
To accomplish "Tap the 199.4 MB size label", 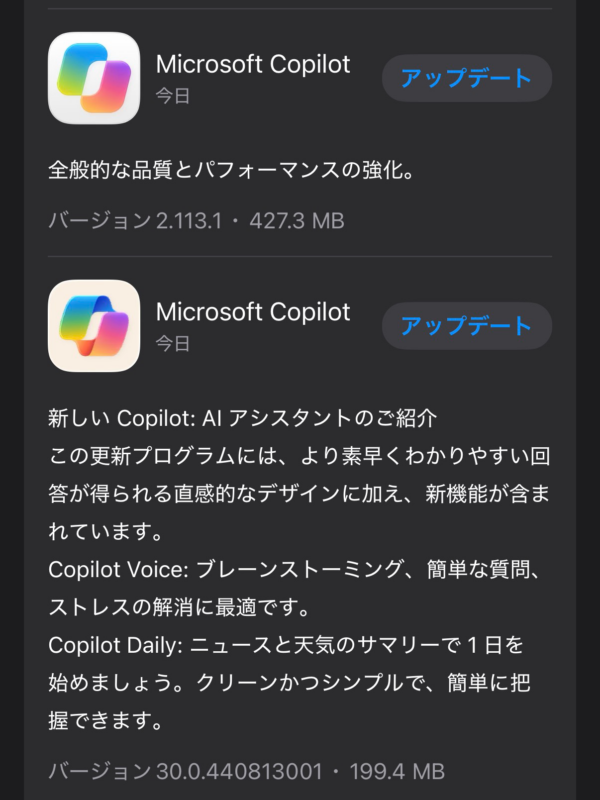I will coord(397,771).
